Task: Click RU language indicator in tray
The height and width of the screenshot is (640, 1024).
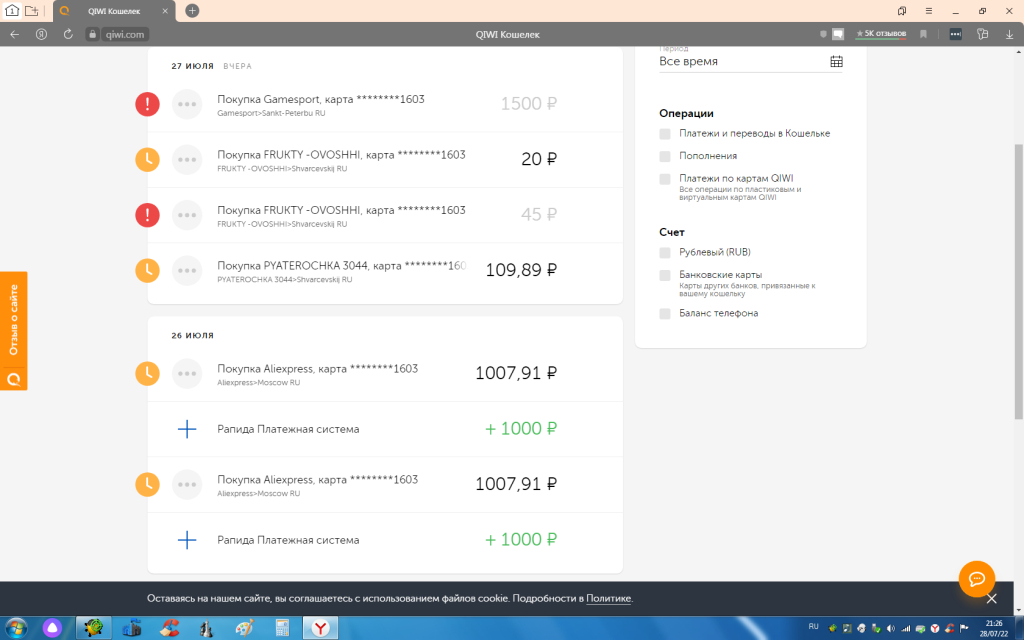Action: 813,627
